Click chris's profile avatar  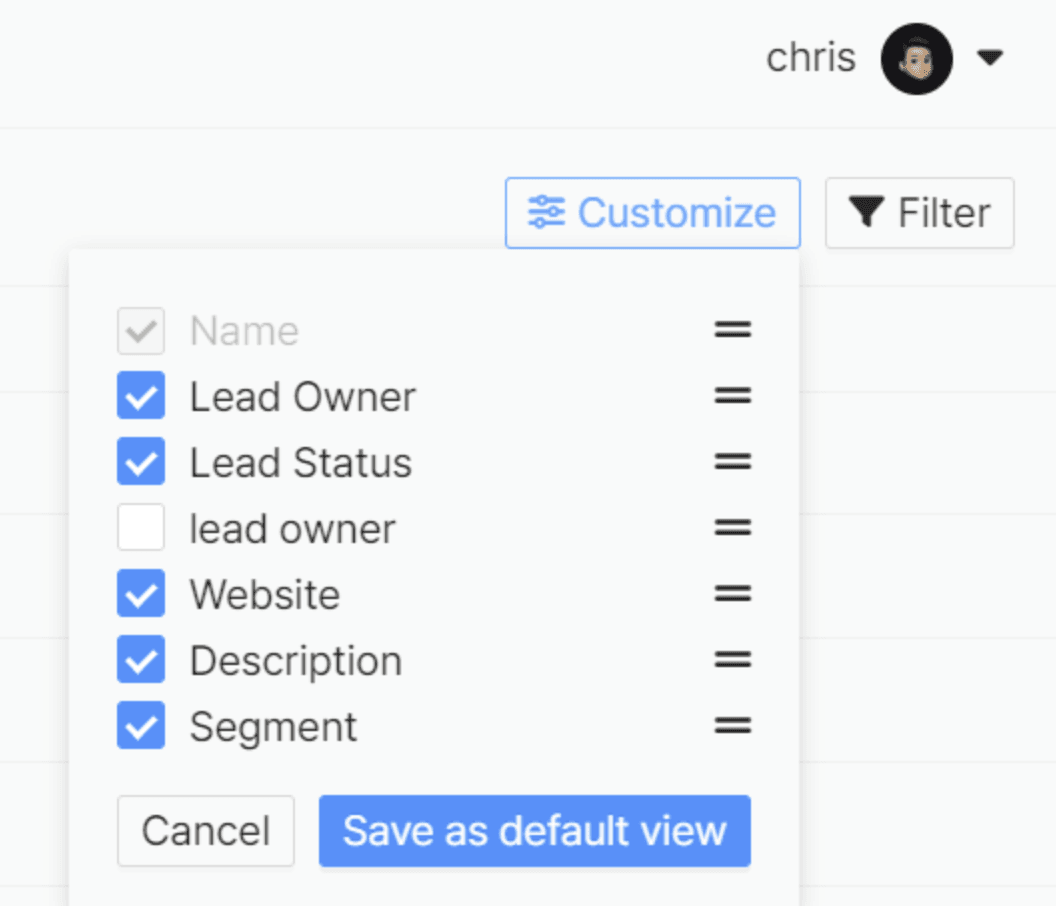pos(917,59)
